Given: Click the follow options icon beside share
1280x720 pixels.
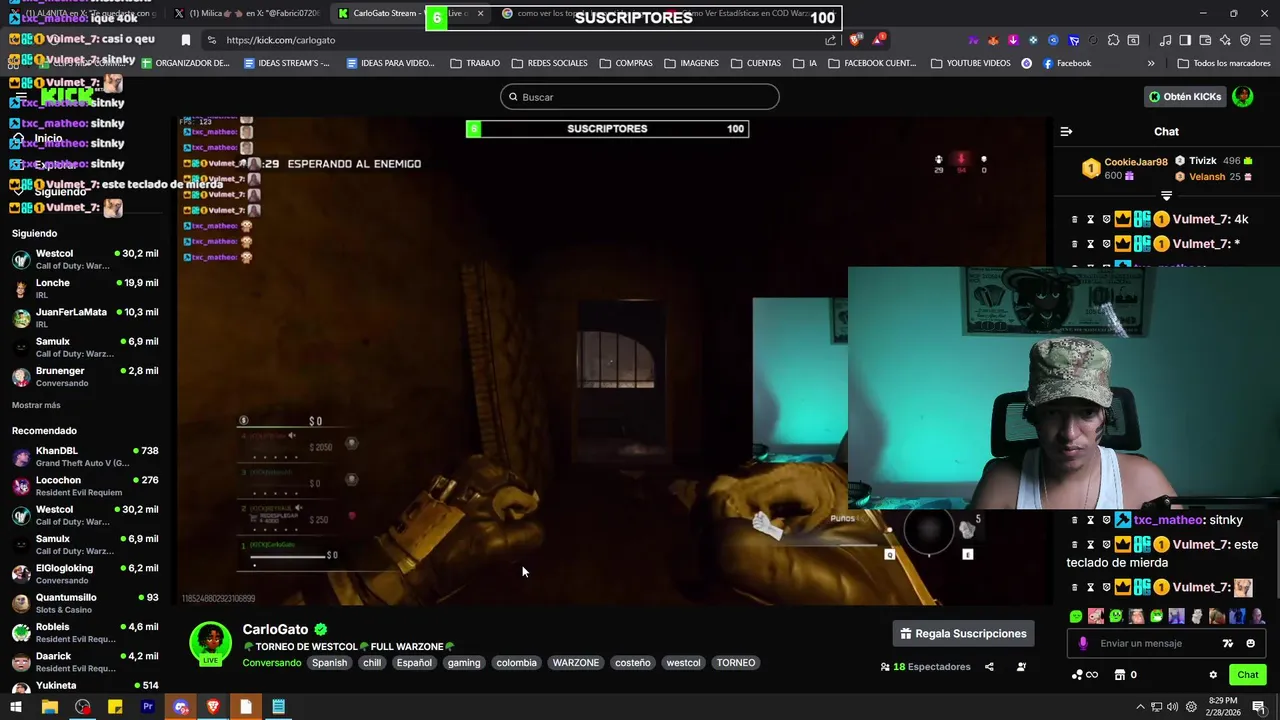Looking at the screenshot, I should [1021, 667].
